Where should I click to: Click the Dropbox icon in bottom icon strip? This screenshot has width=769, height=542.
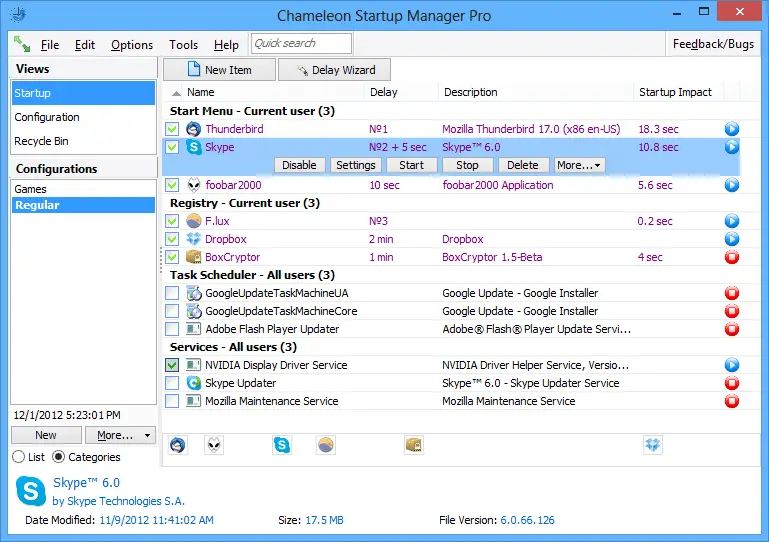click(653, 445)
